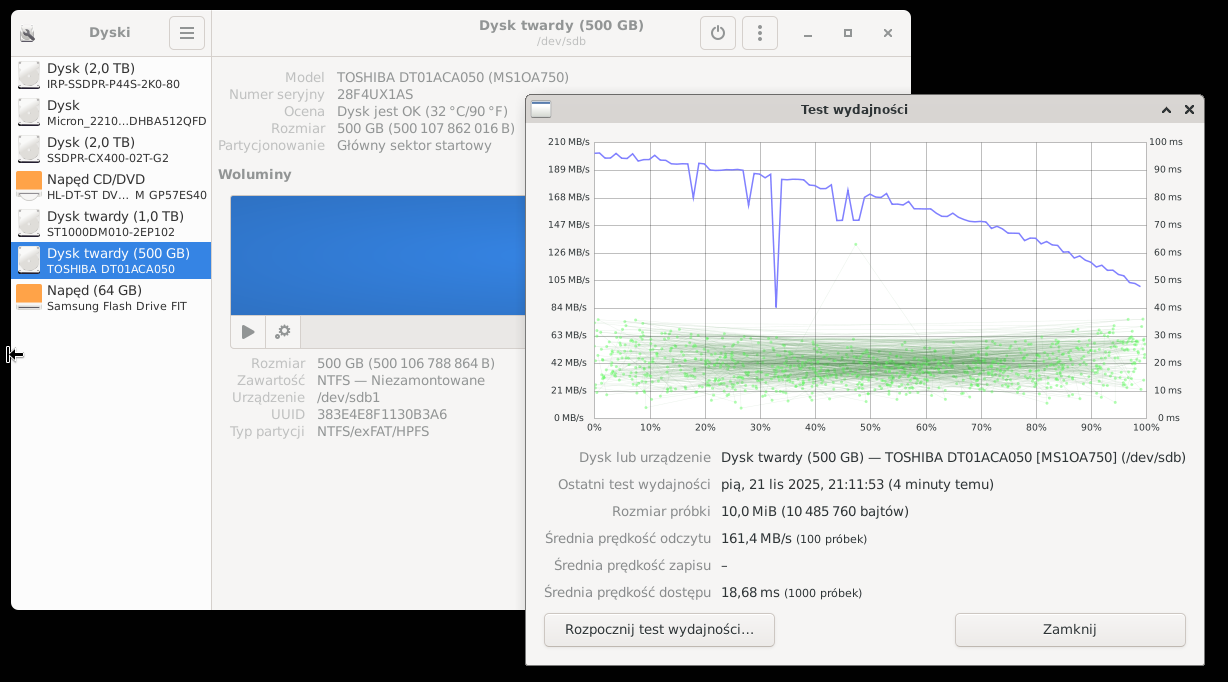Click the average read speed 161,4 MB/s

click(x=758, y=538)
